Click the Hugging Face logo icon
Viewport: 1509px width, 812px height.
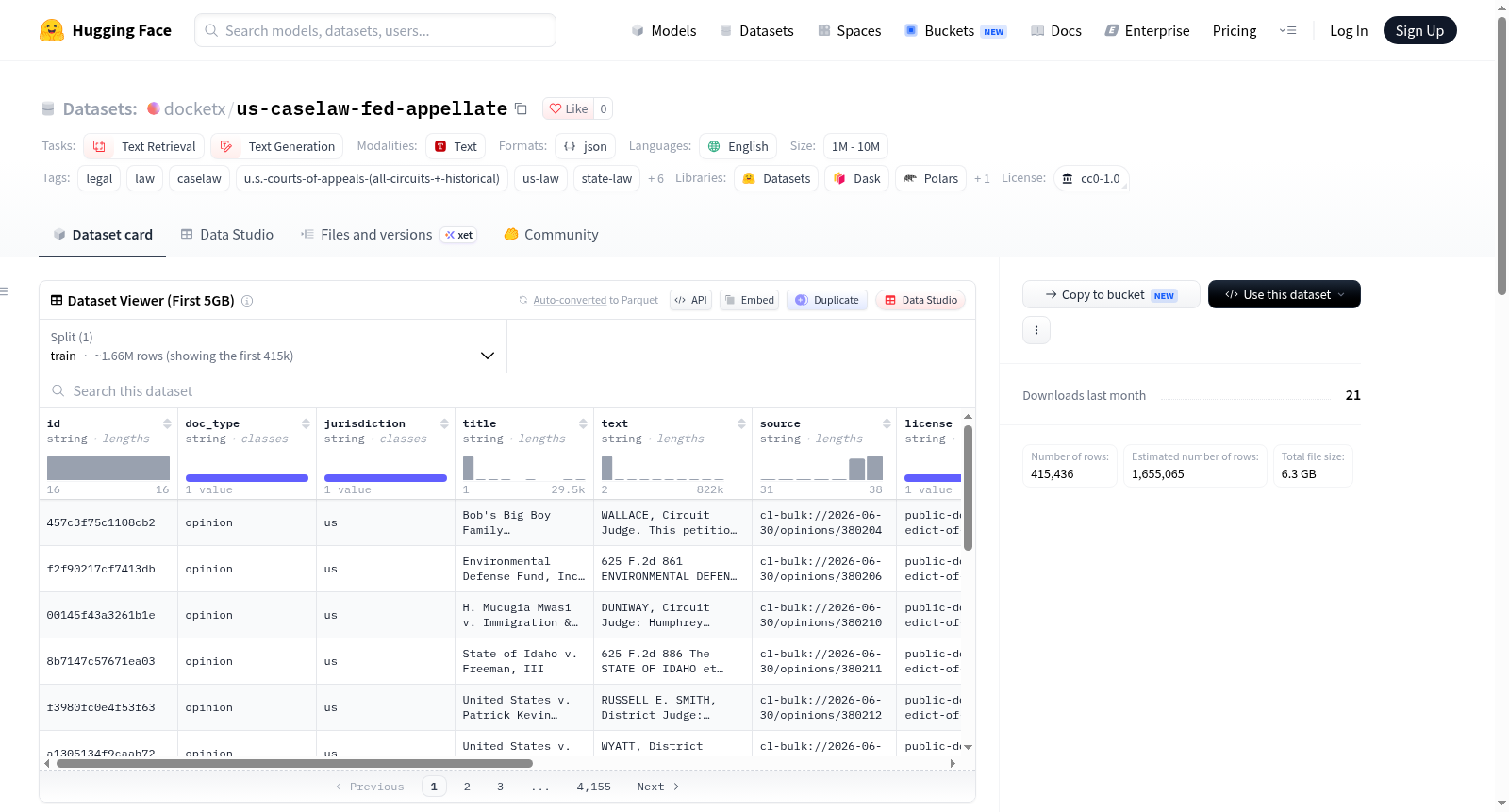[52, 30]
